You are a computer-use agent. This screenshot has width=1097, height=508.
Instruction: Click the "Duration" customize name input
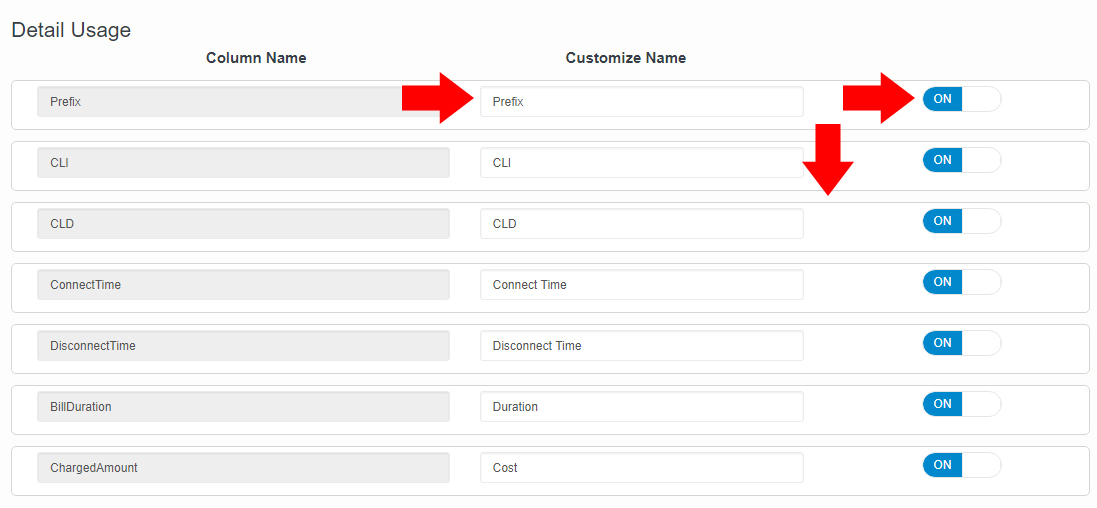[x=641, y=407]
